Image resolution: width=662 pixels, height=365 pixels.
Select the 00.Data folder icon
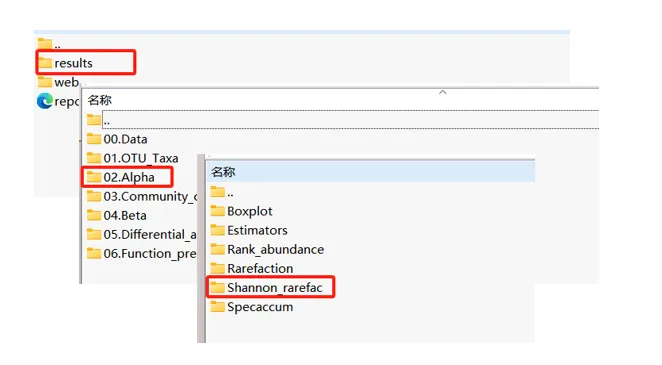click(x=94, y=139)
